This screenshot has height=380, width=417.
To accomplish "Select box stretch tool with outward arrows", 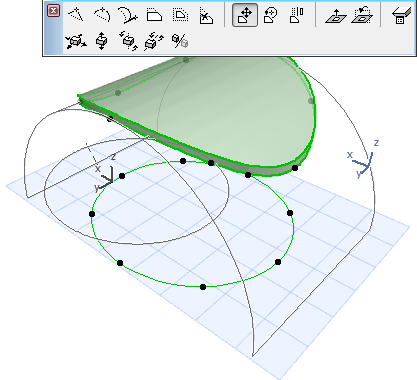I will pos(76,41).
